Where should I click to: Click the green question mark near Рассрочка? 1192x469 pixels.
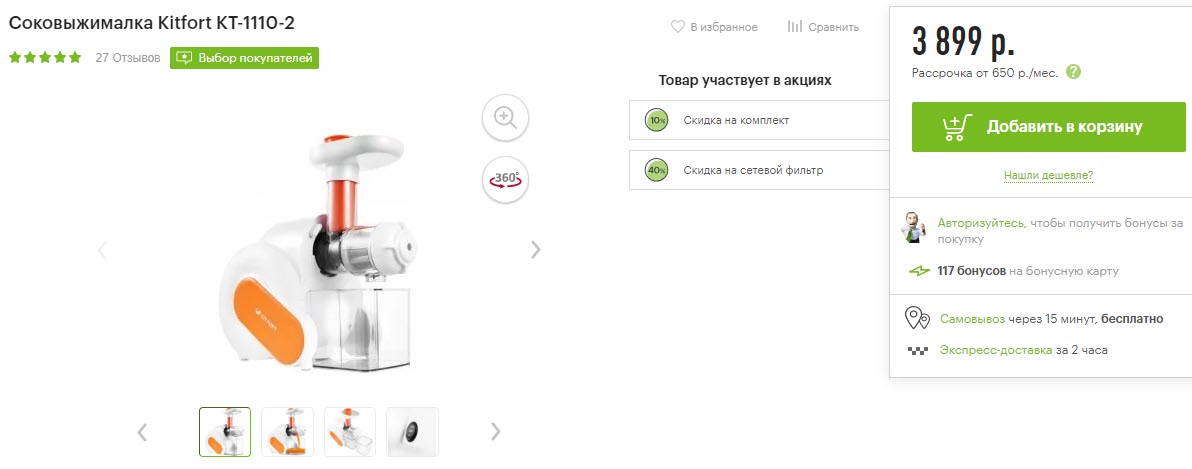coord(1073,72)
